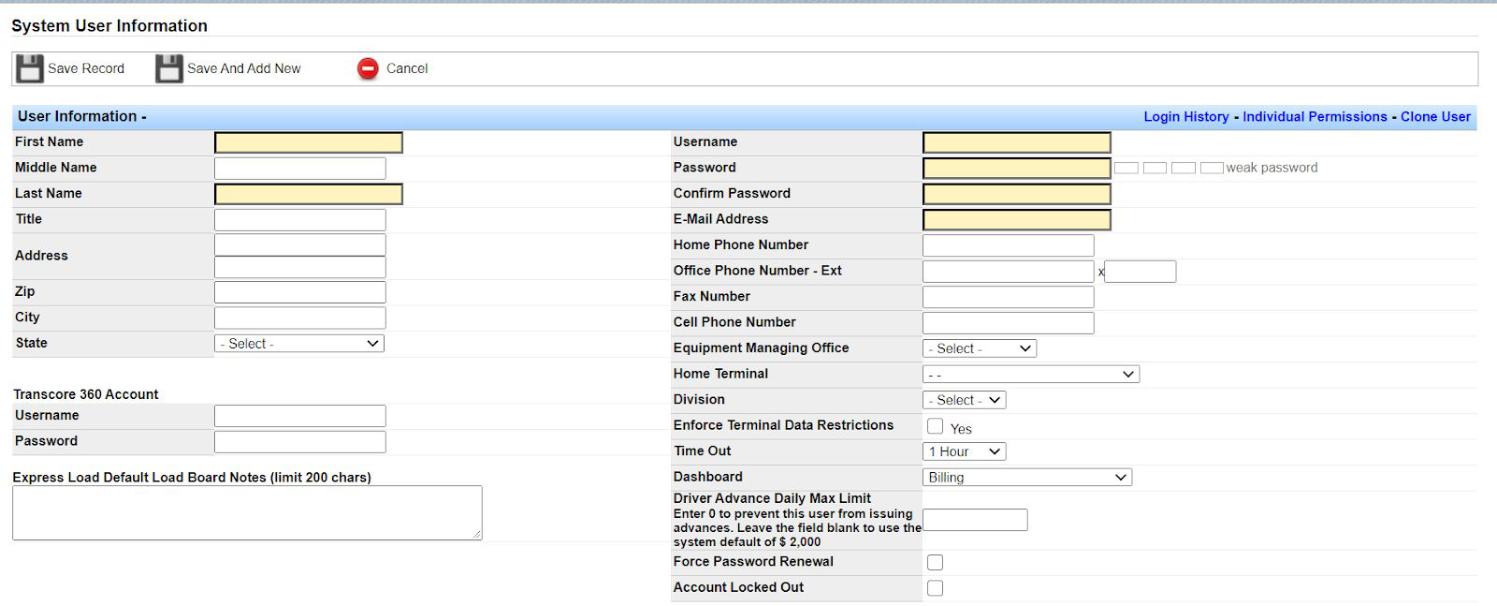Click the Driver Advance Daily Max Limit label
Screen dimensions: 1497x606
772,498
